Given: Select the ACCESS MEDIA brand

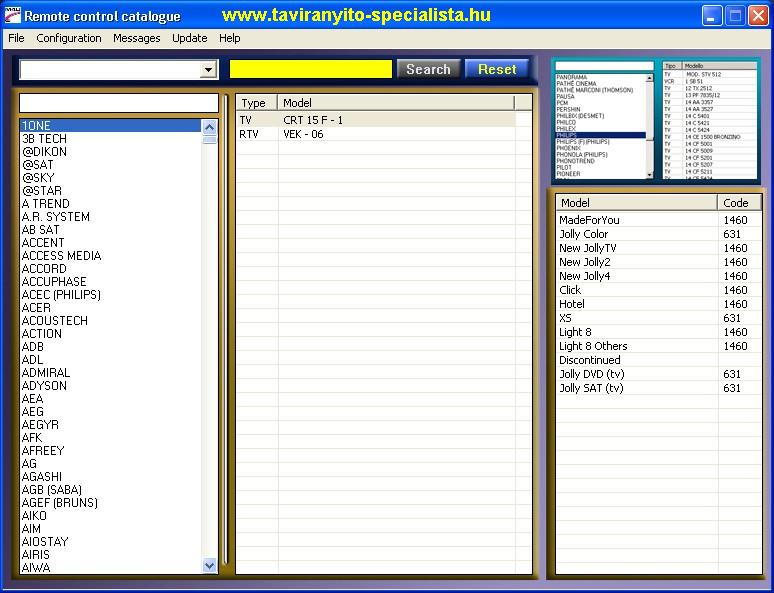Looking at the screenshot, I should click(x=111, y=256).
